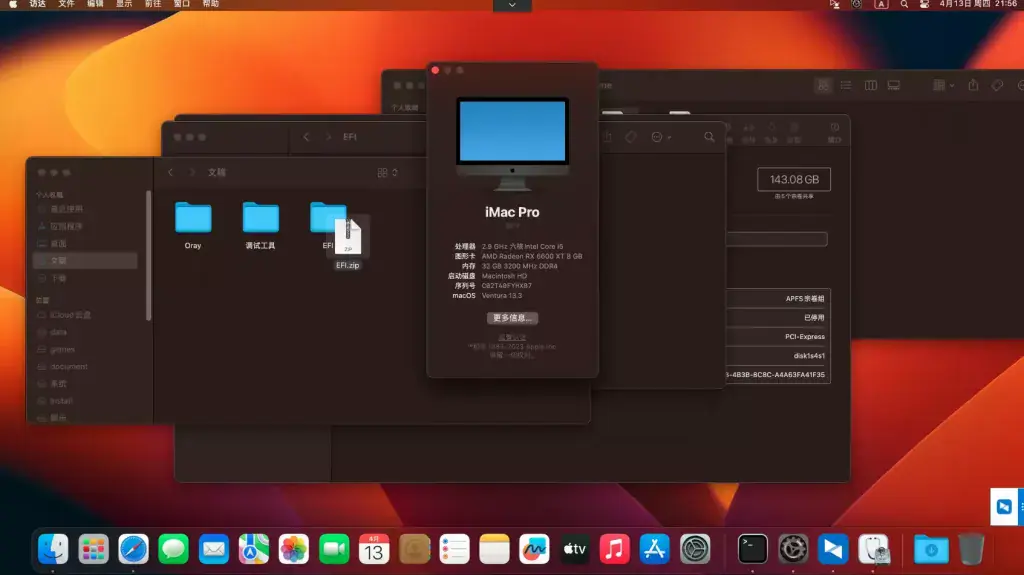This screenshot has height=575, width=1024.
Task: Open the group-by dropdown in rear Finder window
Action: point(944,85)
